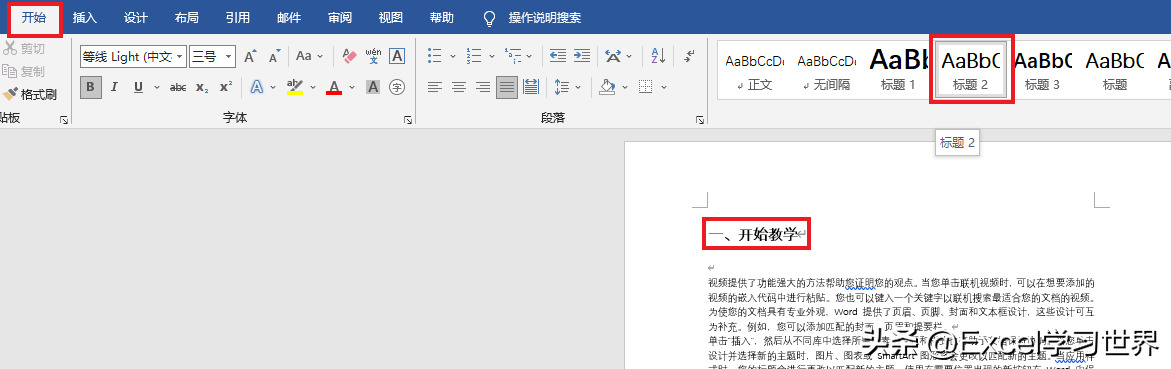The image size is (1171, 369).
Task: Open clipboard pane launcher
Action: [x=63, y=119]
